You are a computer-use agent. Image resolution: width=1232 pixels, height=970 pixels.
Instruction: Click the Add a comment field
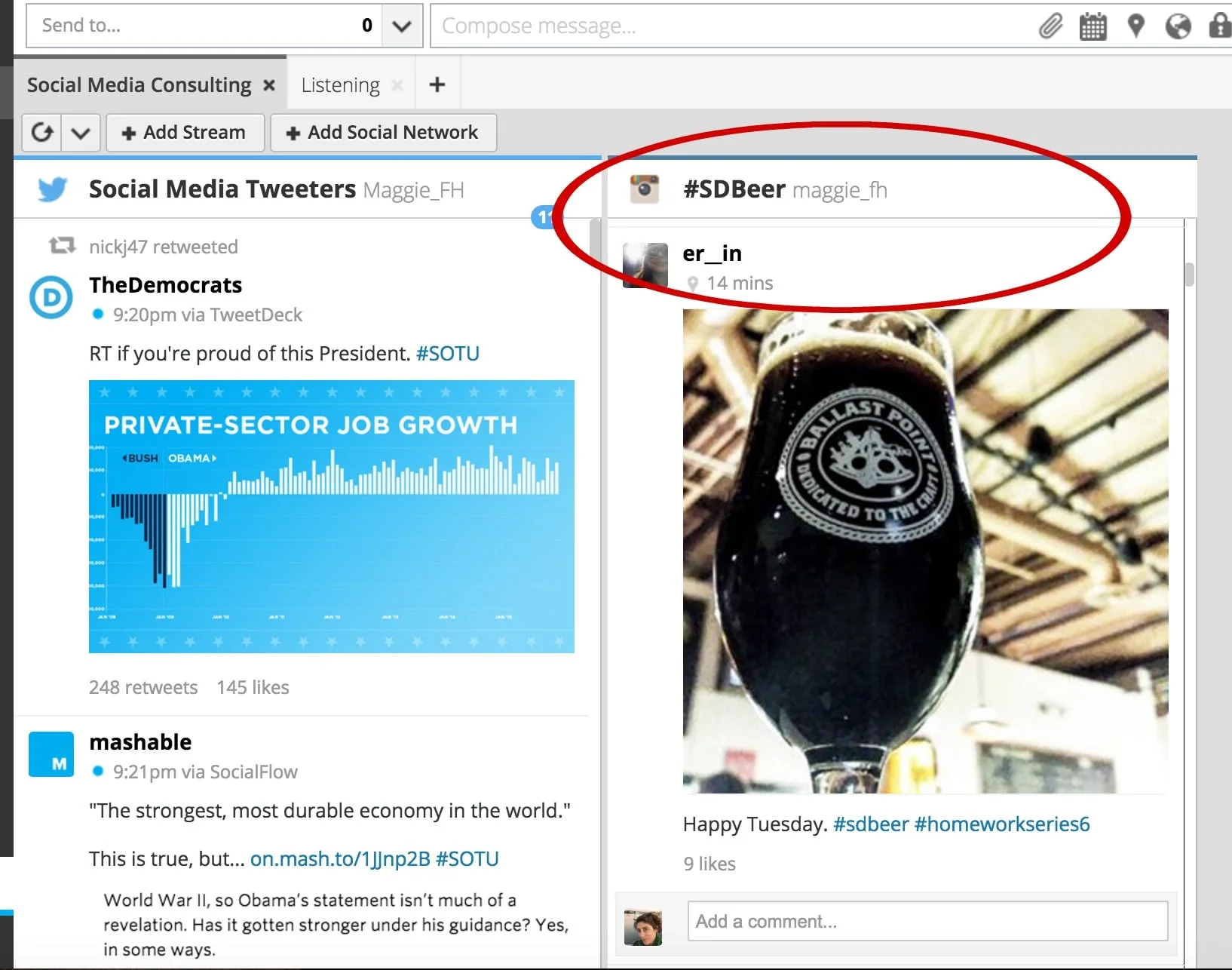point(927,921)
